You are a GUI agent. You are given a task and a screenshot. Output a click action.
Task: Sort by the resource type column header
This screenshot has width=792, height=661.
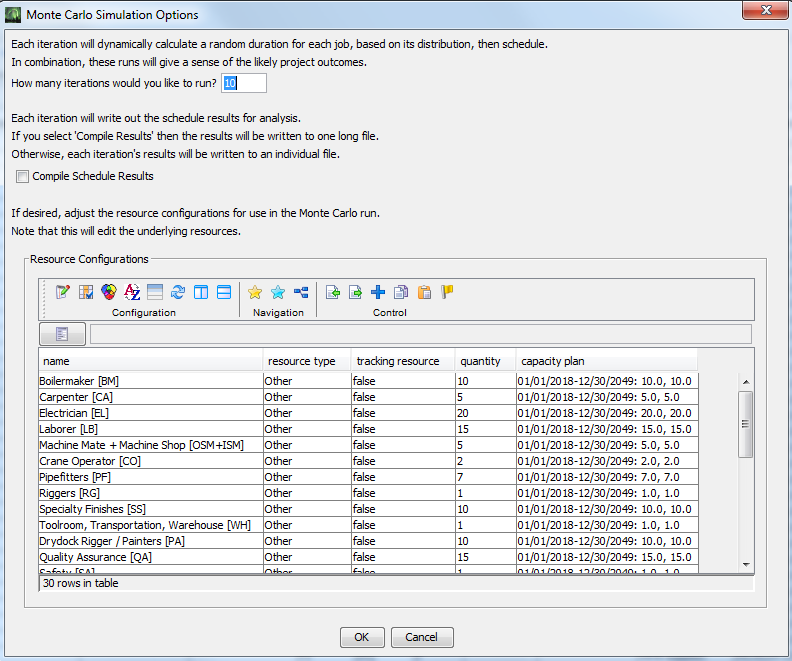pos(307,361)
